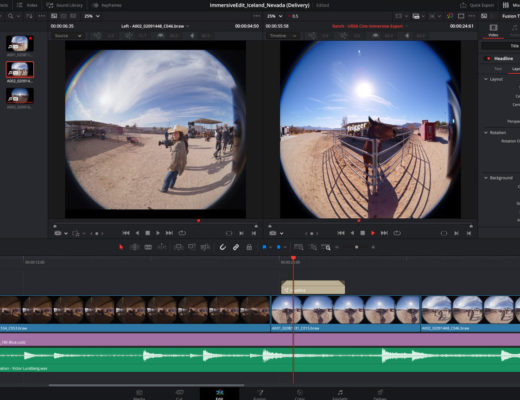The image size is (520, 400).
Task: Go to next edit in timeline viewer
Action: tap(384, 233)
